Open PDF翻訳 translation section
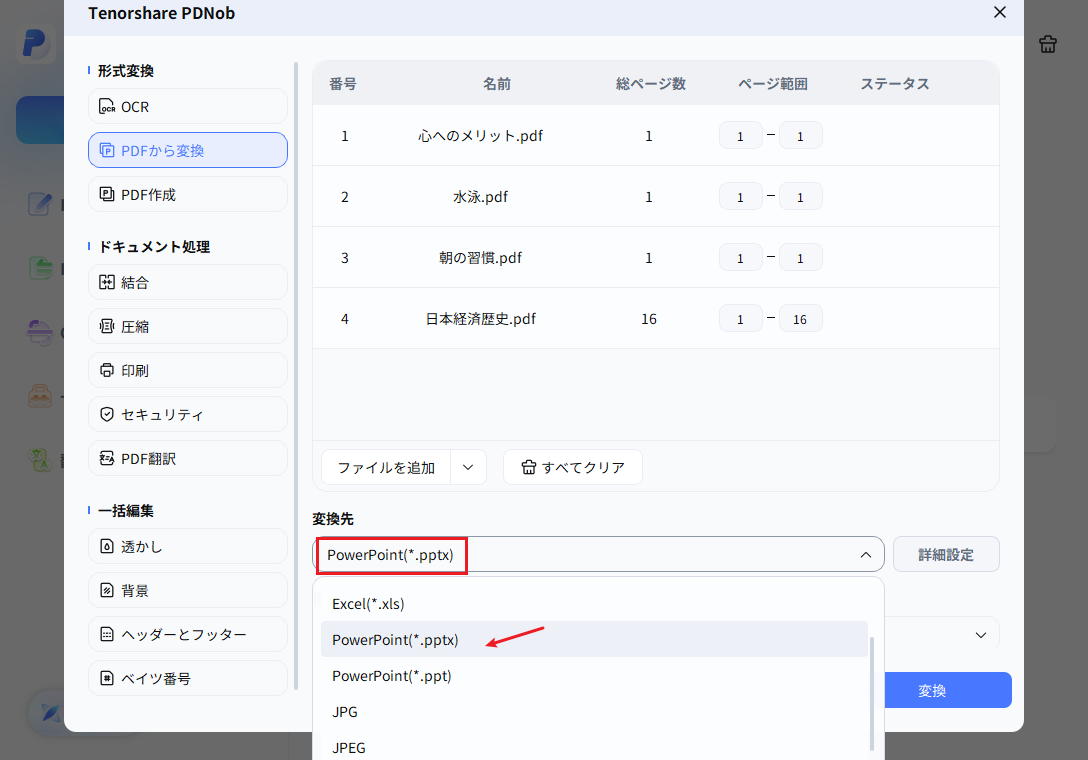 (187, 458)
